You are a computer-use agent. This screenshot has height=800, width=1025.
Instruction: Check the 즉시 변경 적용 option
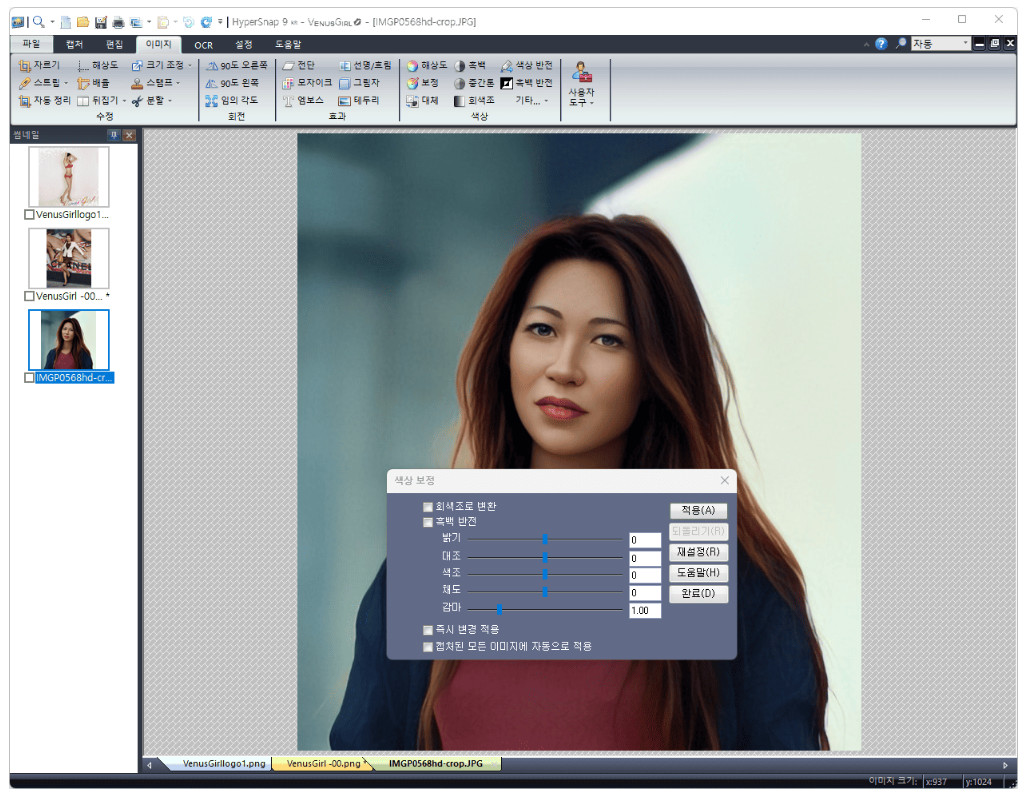coord(428,630)
